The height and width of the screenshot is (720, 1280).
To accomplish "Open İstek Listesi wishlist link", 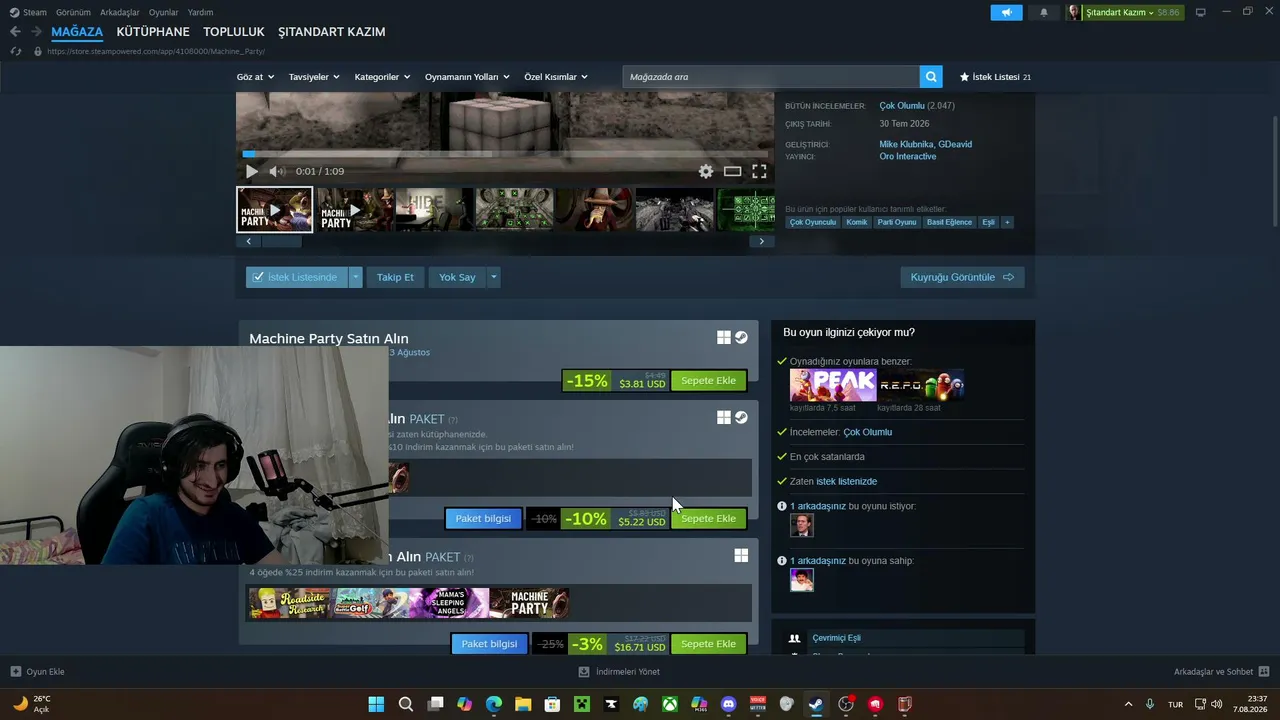I will (x=995, y=77).
